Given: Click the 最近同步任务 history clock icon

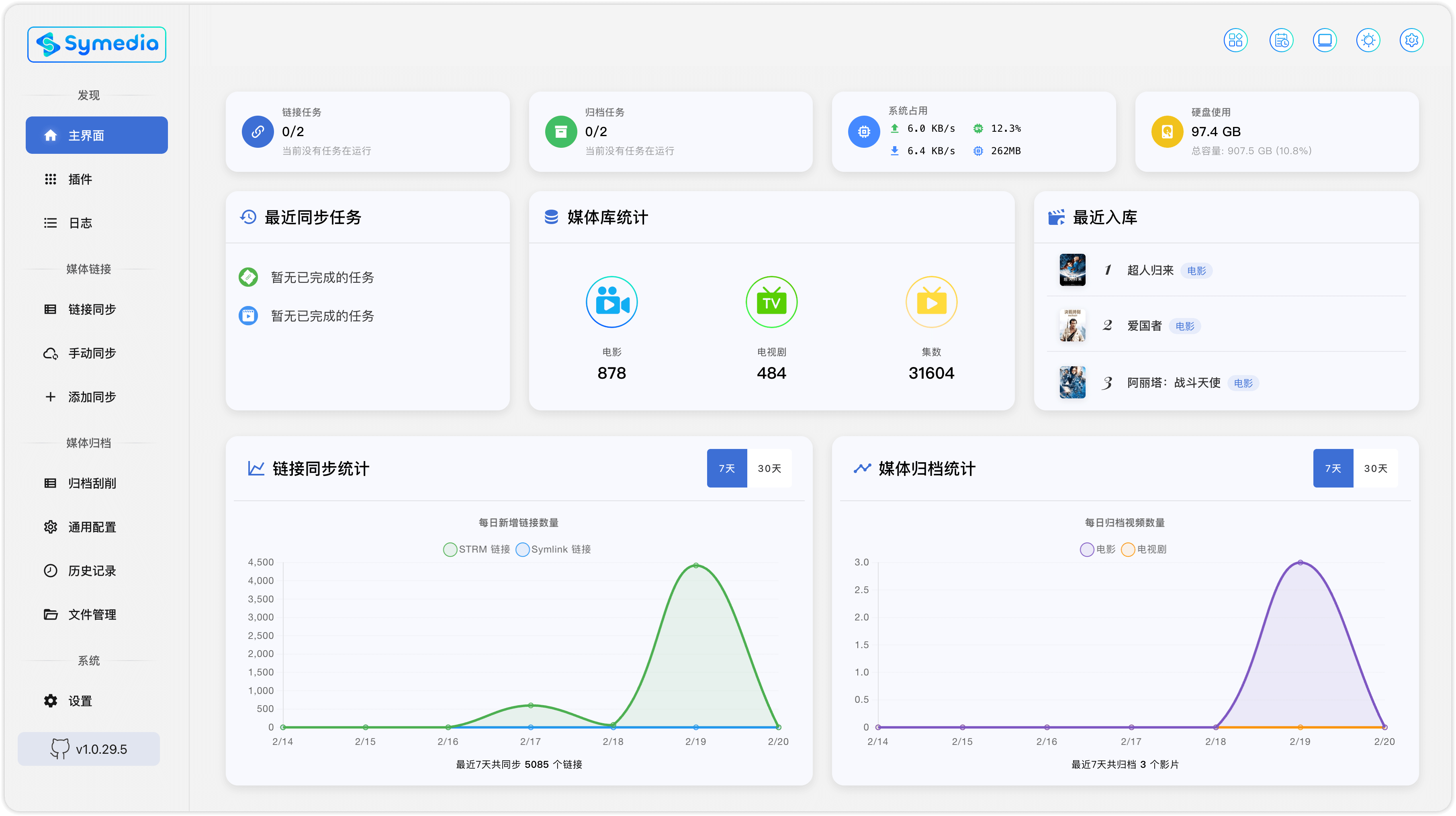Looking at the screenshot, I should pos(248,217).
